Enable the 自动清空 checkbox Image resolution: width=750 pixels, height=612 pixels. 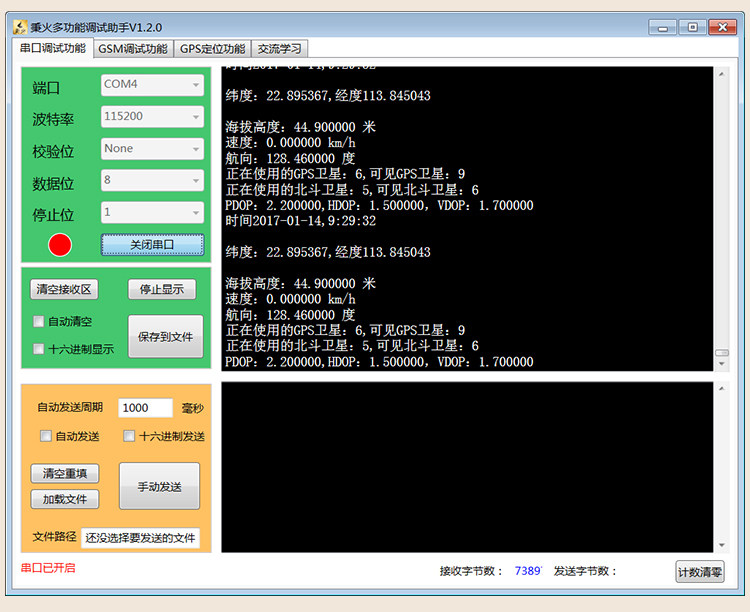click(x=39, y=322)
